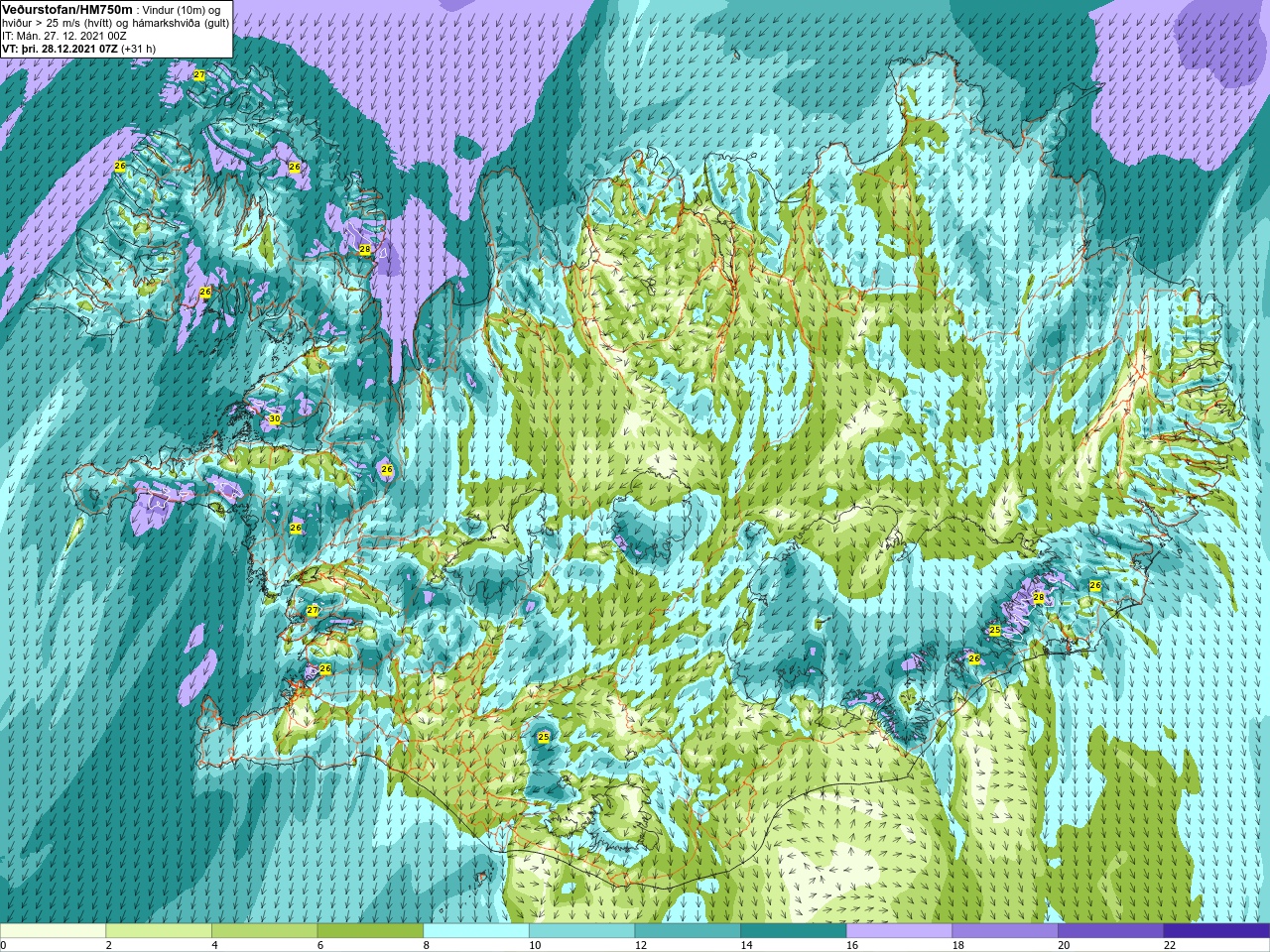Click the legend scale label "10"
The width and height of the screenshot is (1270, 952).
(535, 945)
